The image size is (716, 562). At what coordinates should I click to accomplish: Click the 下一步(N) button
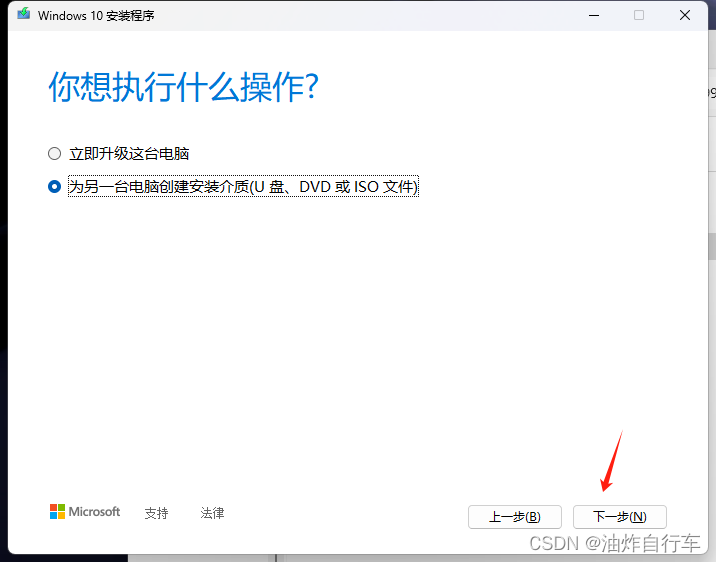pyautogui.click(x=620, y=517)
